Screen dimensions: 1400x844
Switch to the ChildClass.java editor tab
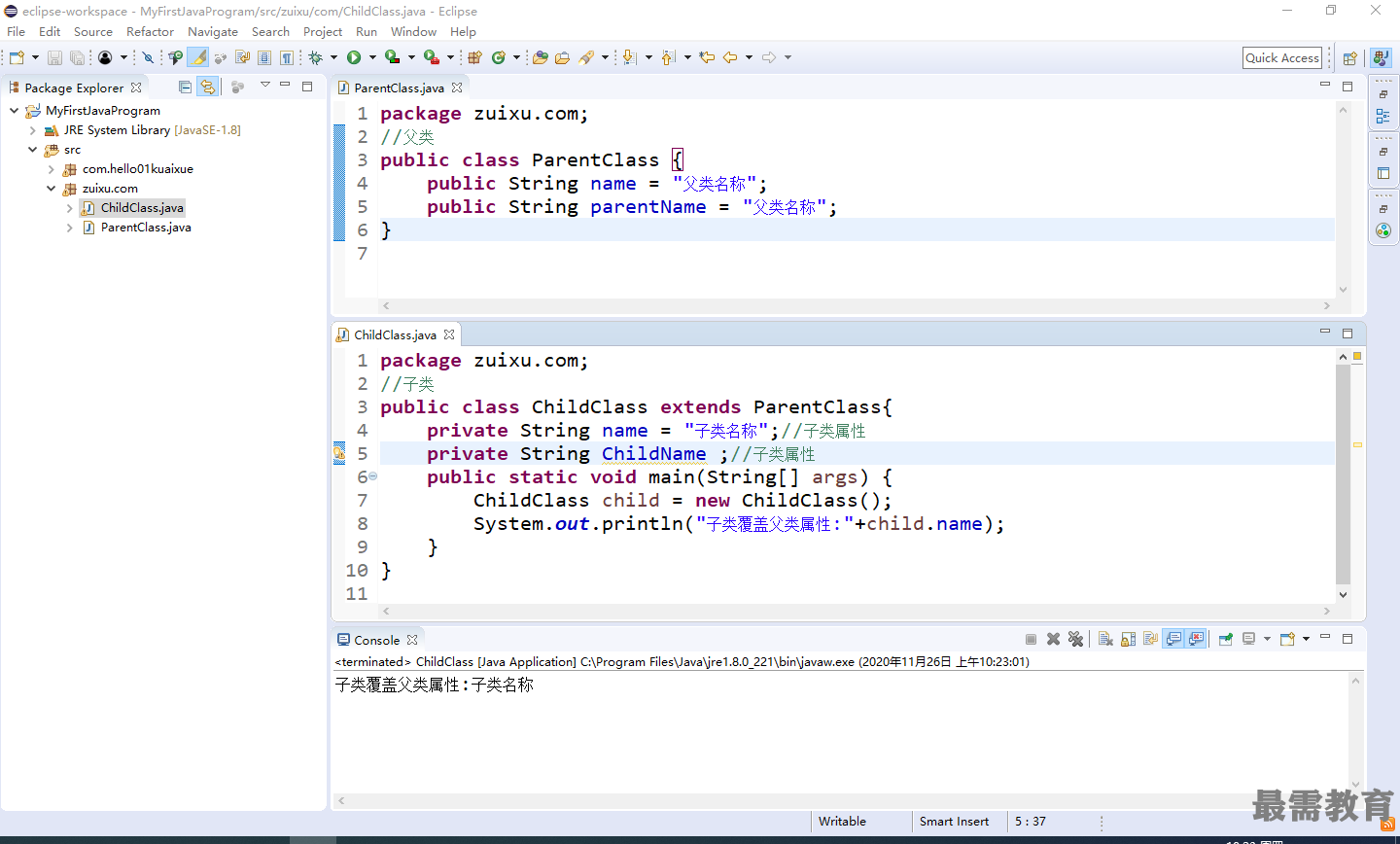pos(395,334)
